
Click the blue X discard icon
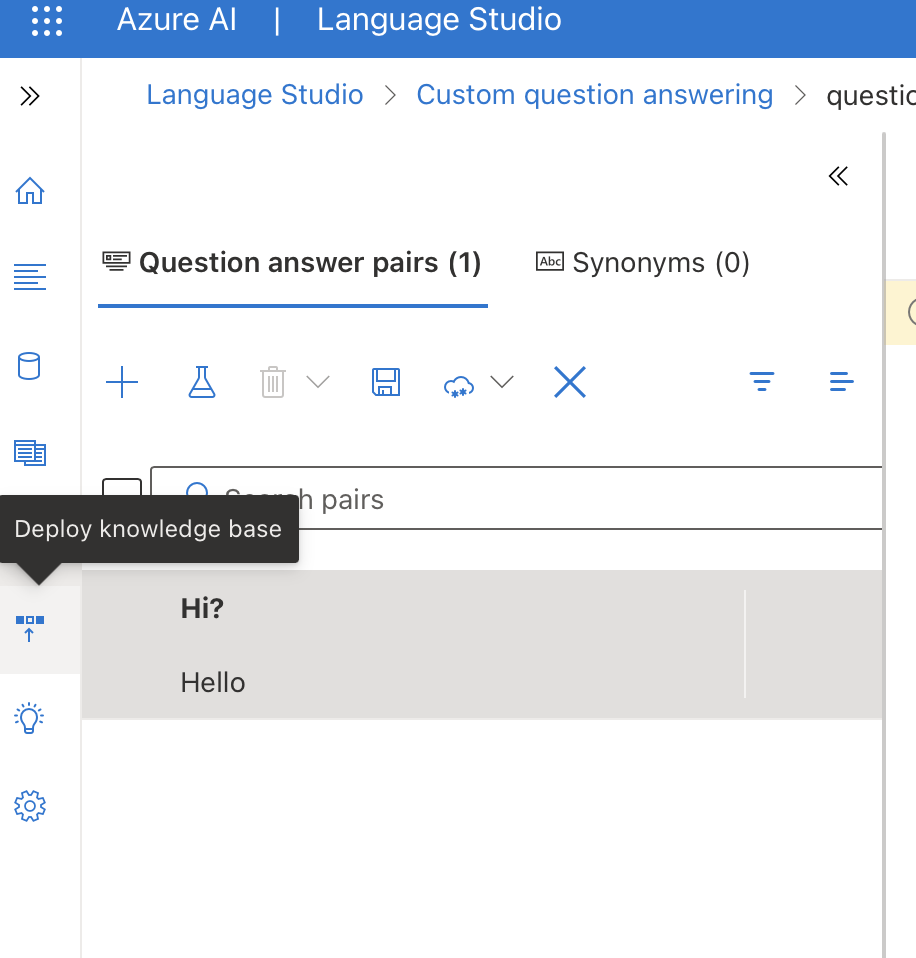[570, 382]
